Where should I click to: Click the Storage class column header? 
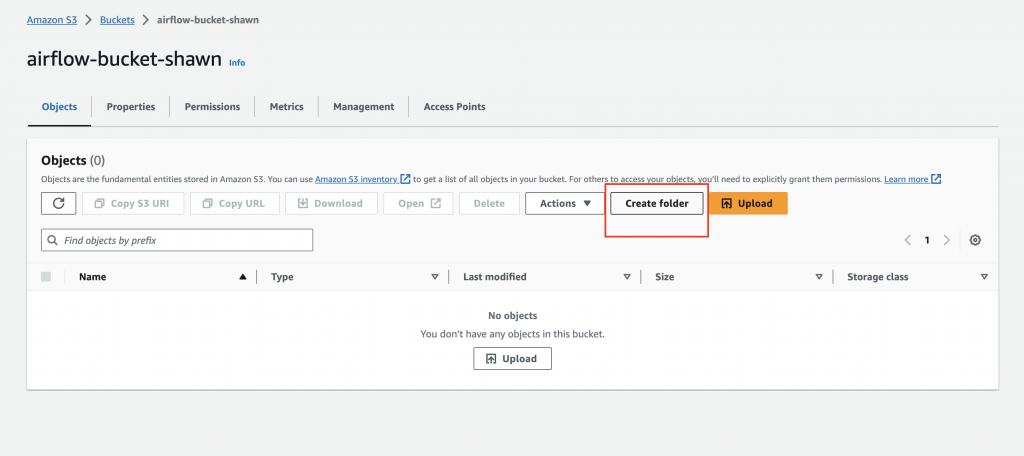pos(877,277)
